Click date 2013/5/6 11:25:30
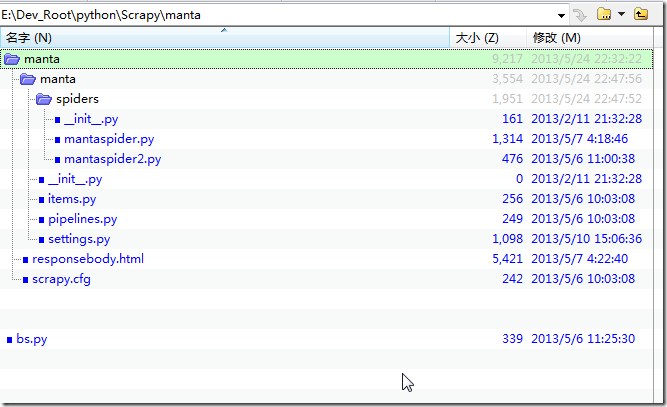 (x=583, y=339)
